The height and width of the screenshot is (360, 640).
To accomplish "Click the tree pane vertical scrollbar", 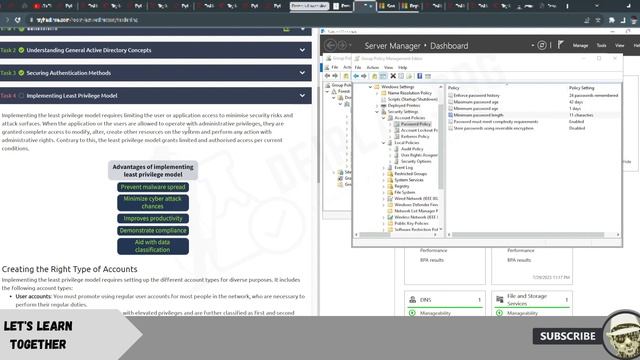I will coord(441,146).
